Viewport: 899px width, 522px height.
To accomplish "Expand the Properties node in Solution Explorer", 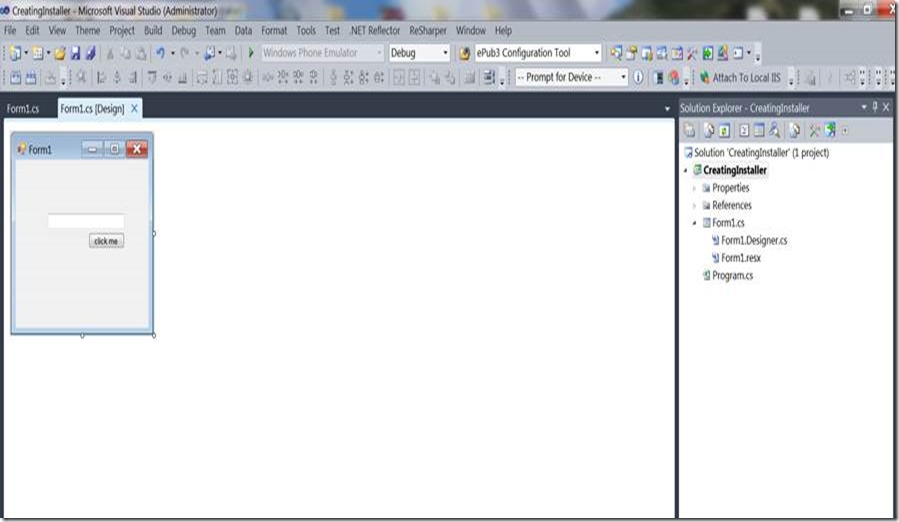I will [x=694, y=188].
